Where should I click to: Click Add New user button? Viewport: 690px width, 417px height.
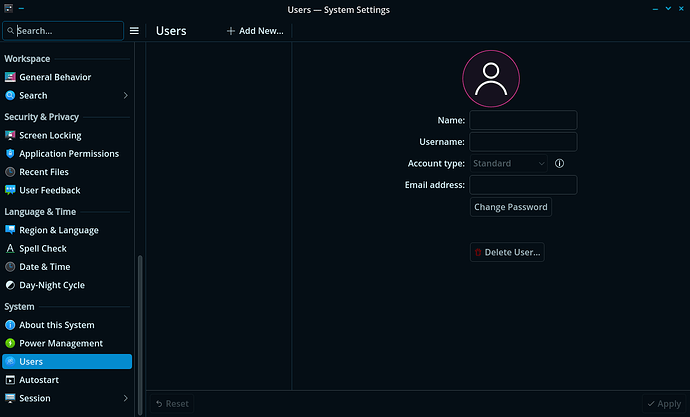click(255, 31)
